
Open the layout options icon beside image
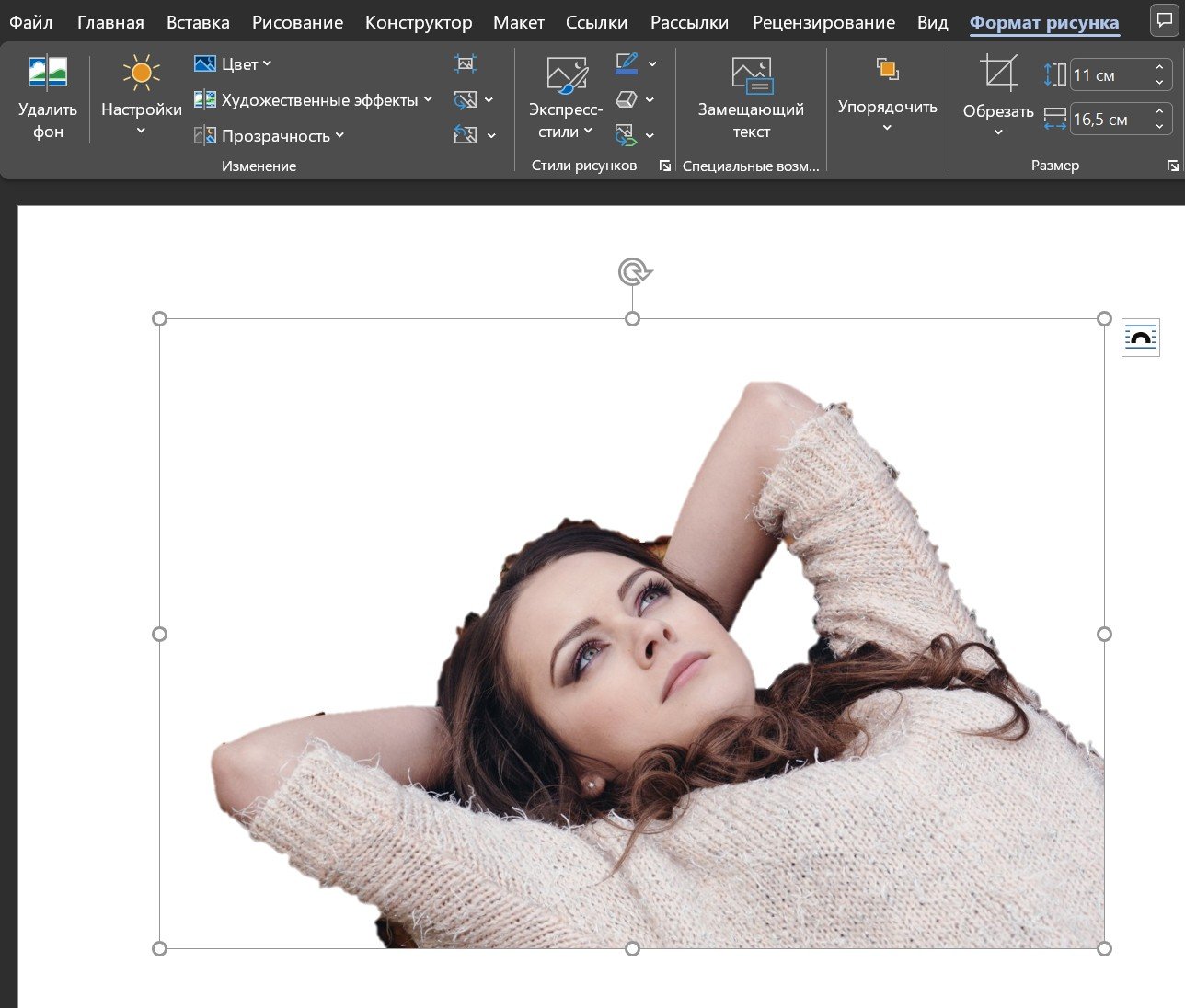pos(1140,338)
